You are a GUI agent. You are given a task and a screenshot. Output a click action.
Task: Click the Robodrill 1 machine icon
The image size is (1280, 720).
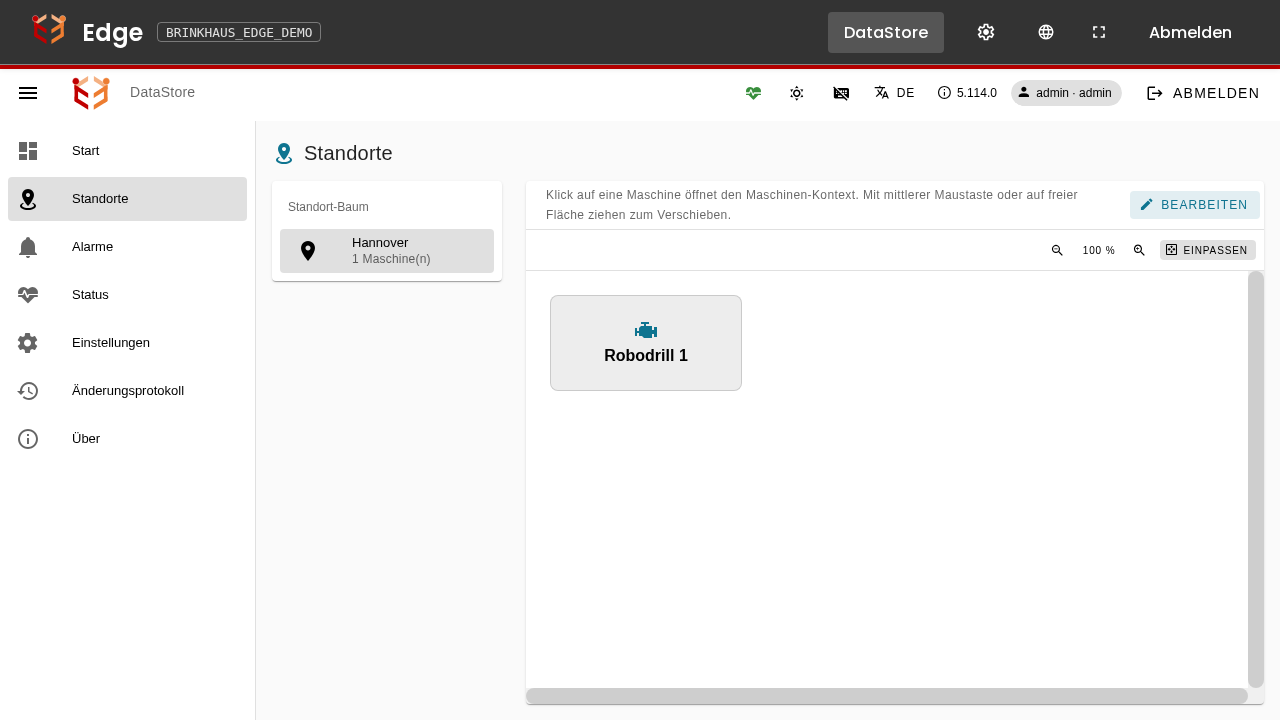(x=646, y=331)
